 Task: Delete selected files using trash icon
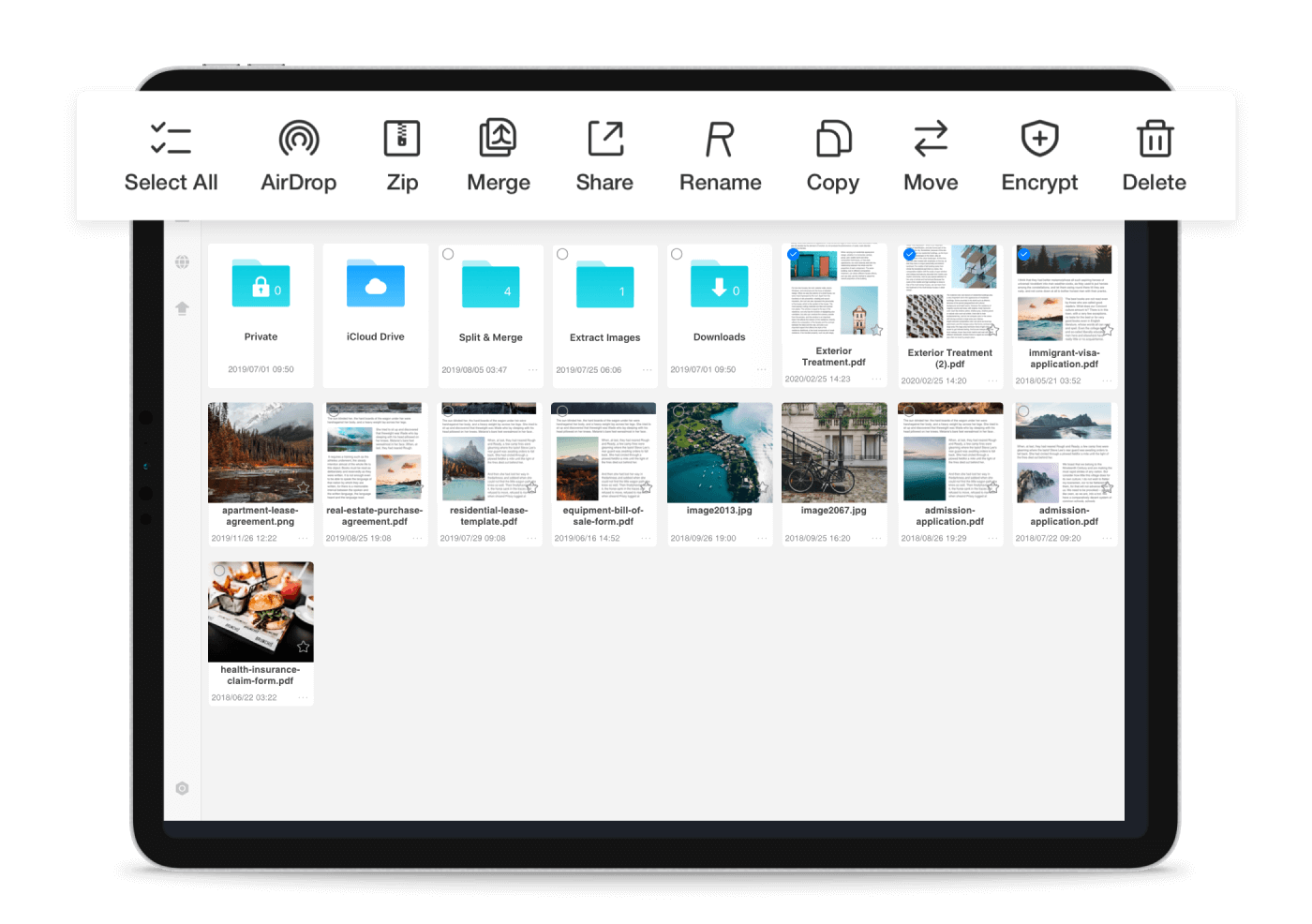coord(1154,140)
